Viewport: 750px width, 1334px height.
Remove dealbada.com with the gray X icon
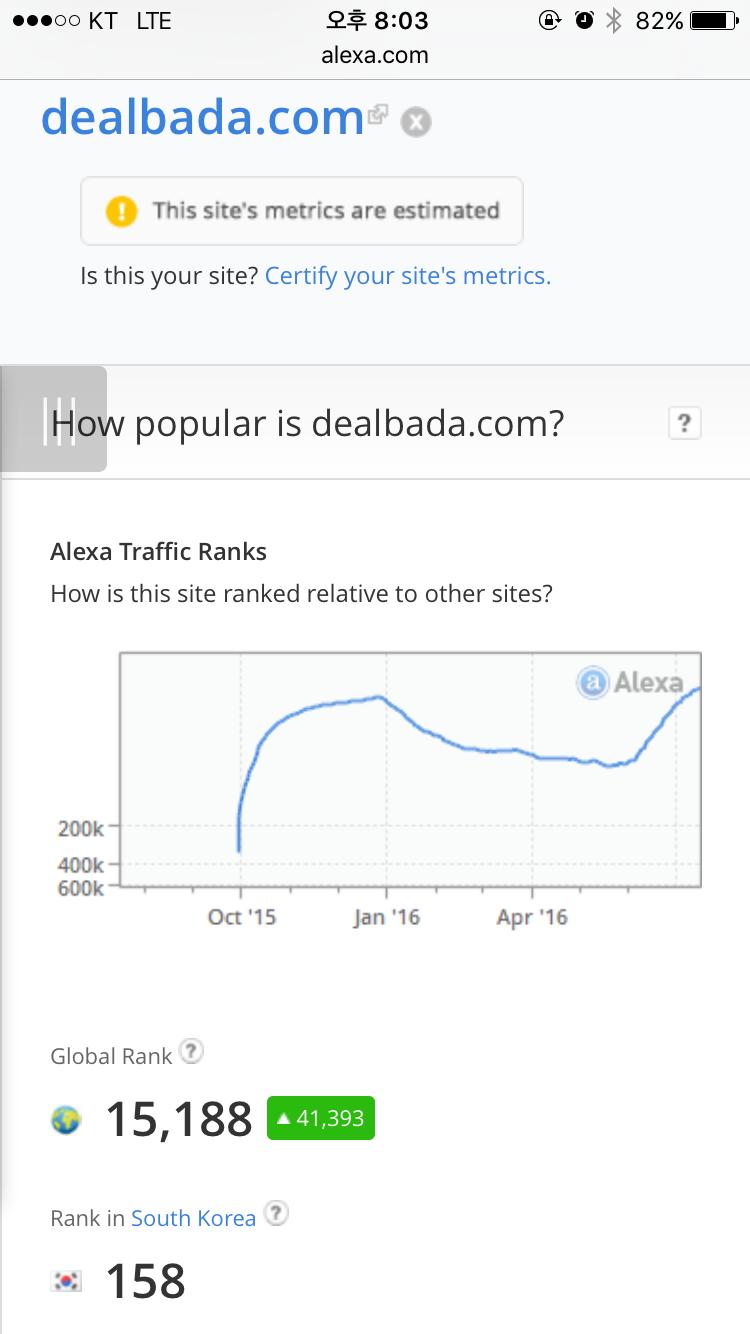(416, 123)
